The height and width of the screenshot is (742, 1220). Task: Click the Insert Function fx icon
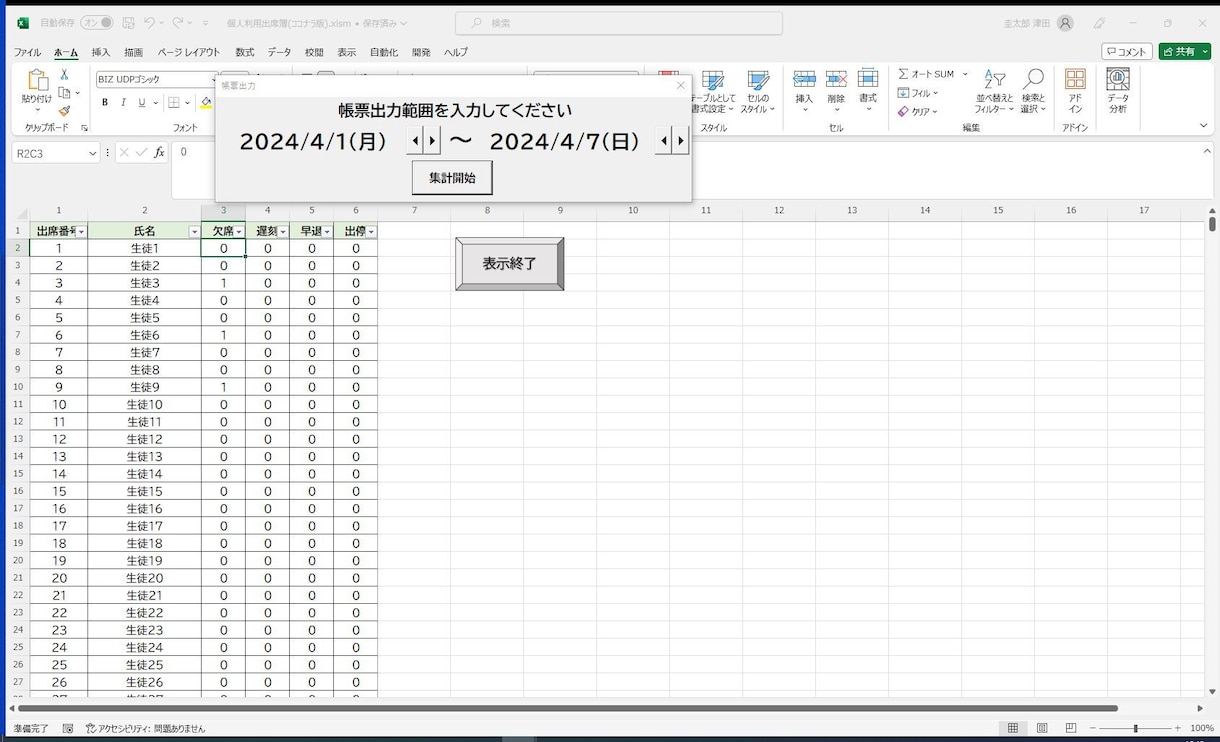pos(159,152)
